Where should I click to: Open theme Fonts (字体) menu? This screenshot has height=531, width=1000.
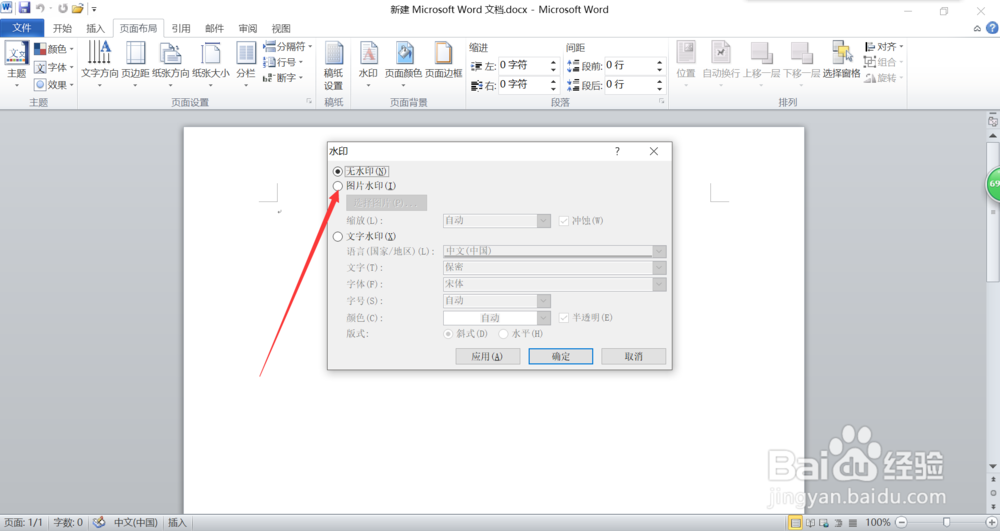coord(54,67)
